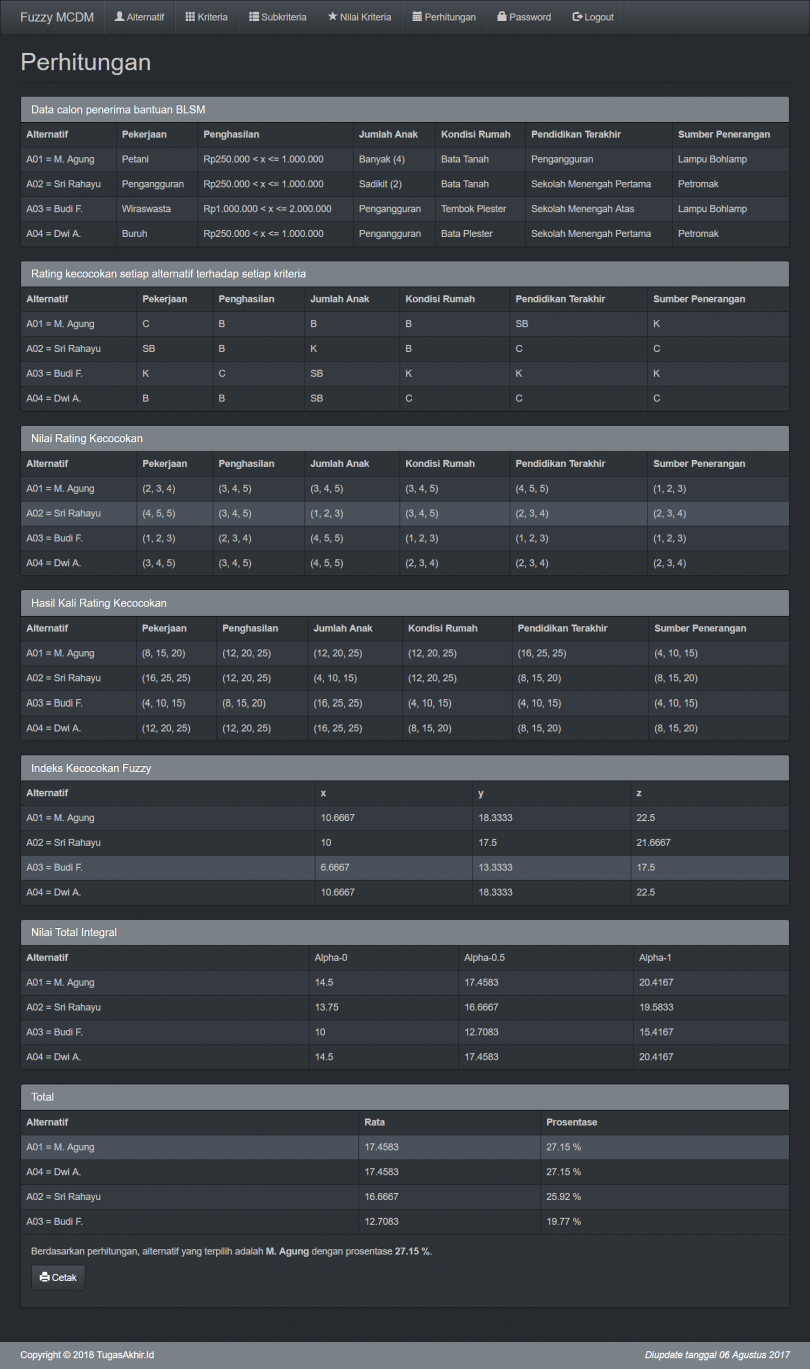This screenshot has width=810, height=1369.
Task: Click the 'Nilai Total Integral' panel heading
Action: (x=74, y=932)
